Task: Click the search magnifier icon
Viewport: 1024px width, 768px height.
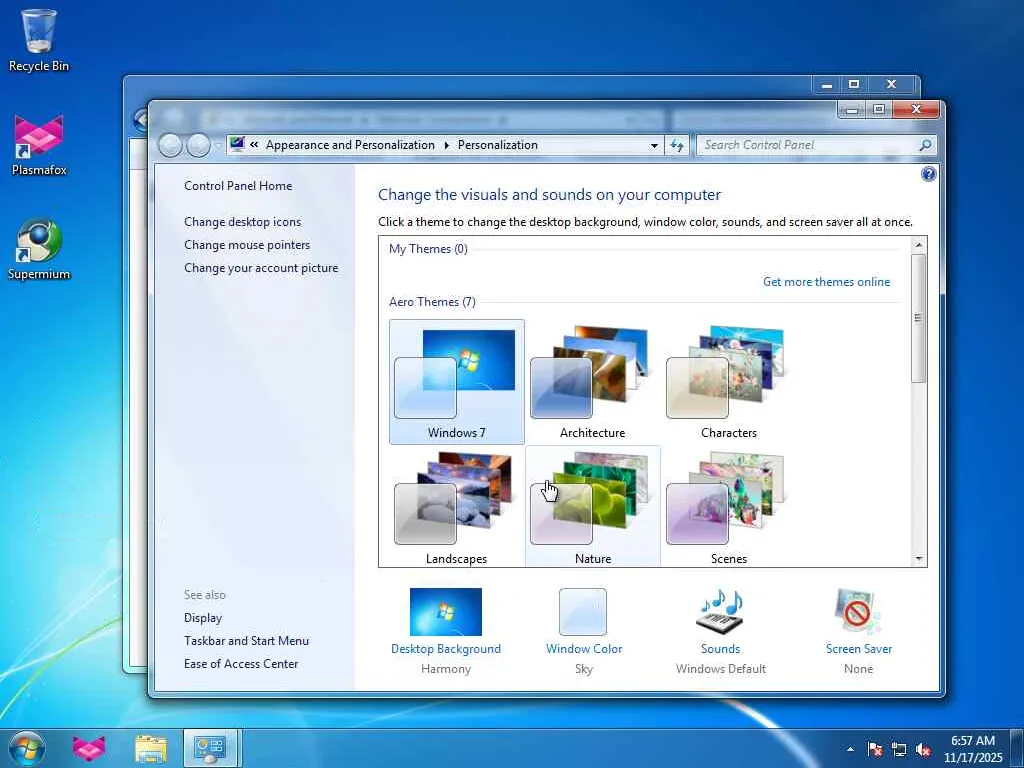Action: (x=925, y=145)
